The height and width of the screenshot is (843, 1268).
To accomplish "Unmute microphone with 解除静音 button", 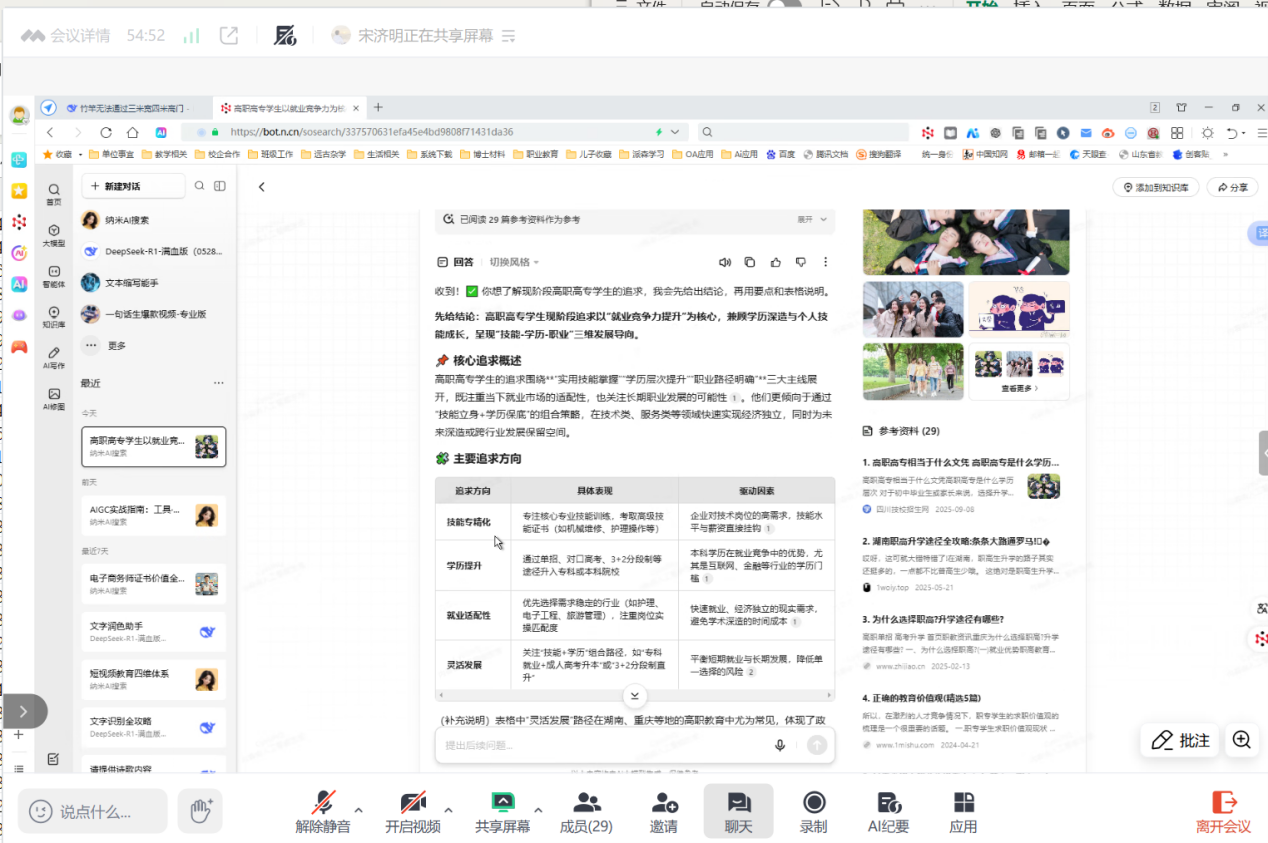I will (x=322, y=810).
